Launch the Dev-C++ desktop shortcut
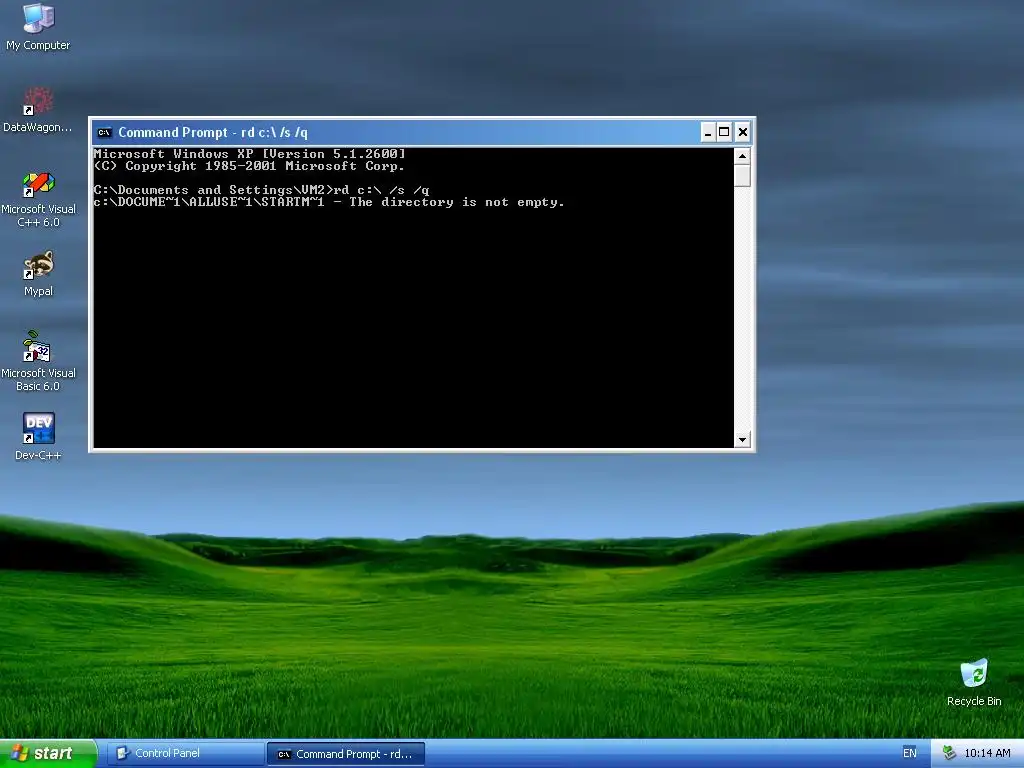 tap(38, 436)
